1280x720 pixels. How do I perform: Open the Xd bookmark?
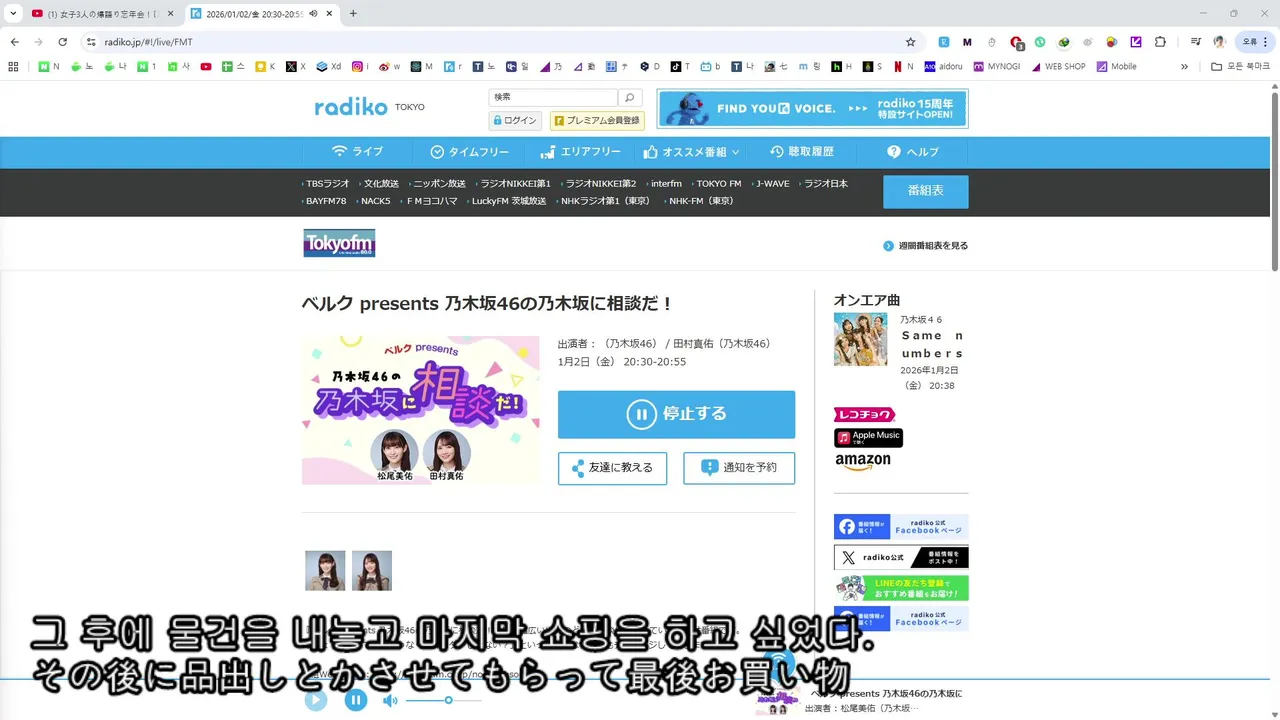tap(328, 66)
